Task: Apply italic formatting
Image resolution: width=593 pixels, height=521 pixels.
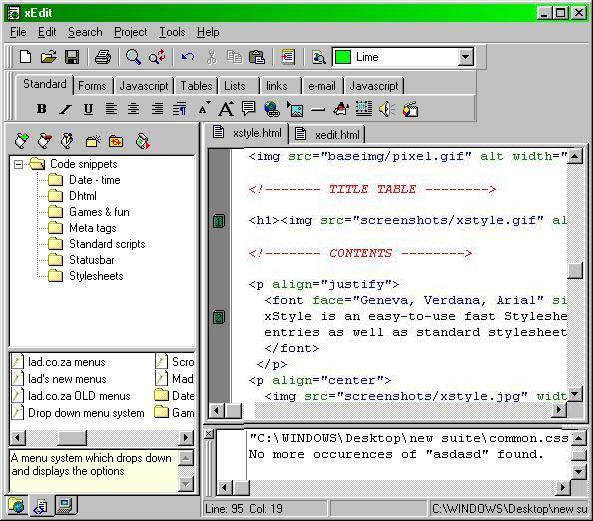Action: 65,109
